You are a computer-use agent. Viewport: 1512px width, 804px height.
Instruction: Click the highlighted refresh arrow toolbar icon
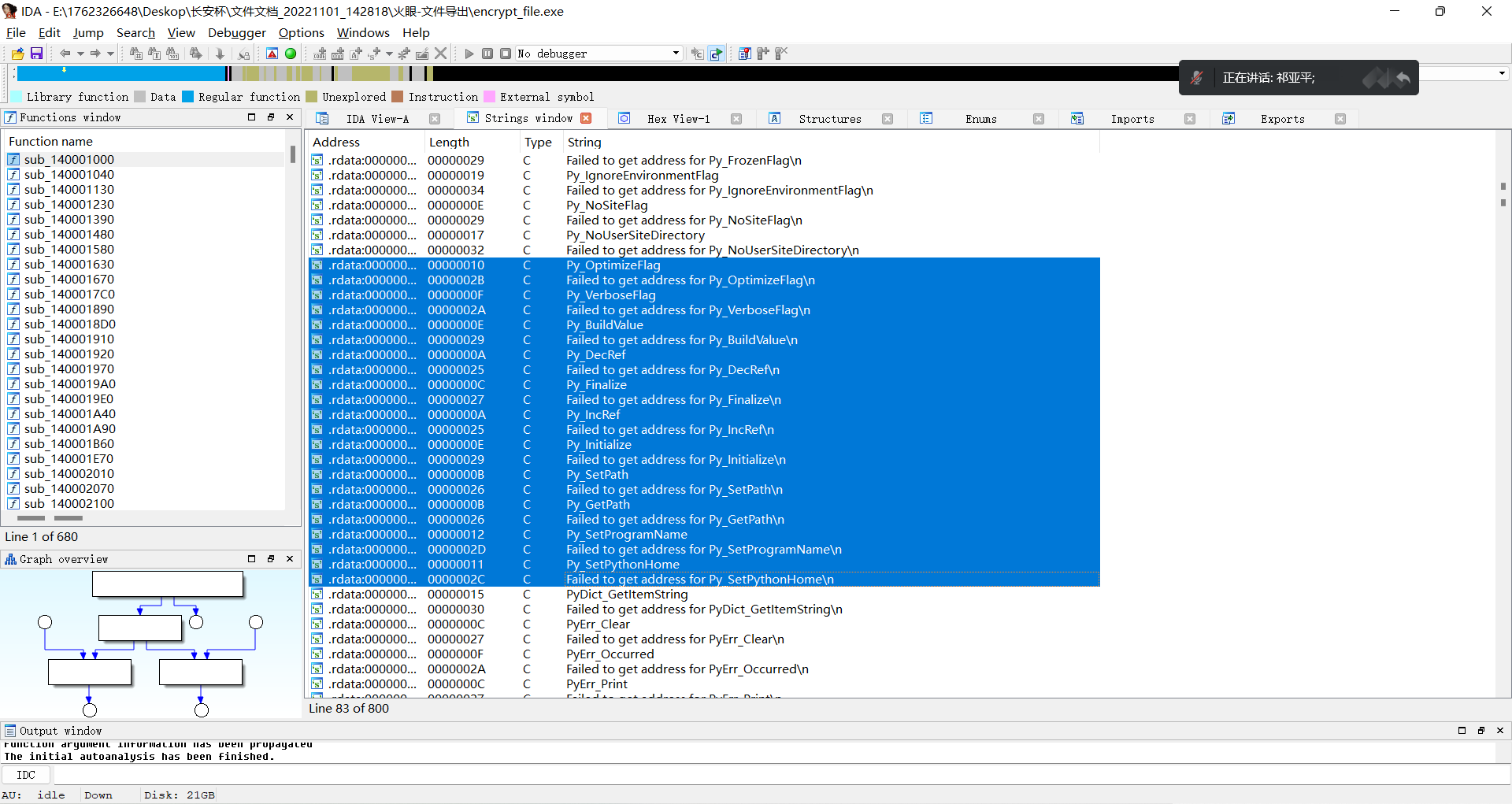pos(716,54)
